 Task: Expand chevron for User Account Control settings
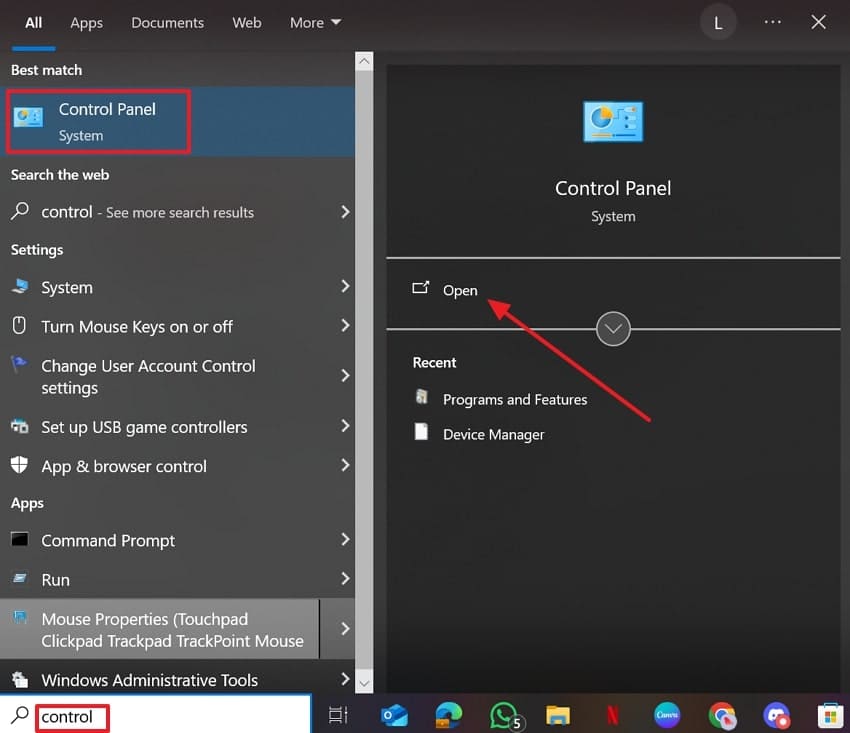click(x=345, y=375)
